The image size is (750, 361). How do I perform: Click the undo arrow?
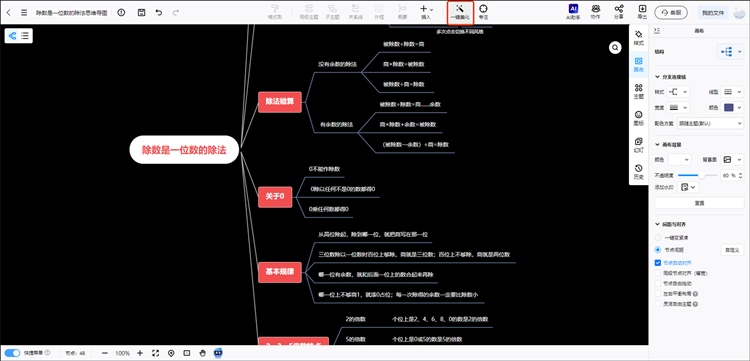[159, 13]
